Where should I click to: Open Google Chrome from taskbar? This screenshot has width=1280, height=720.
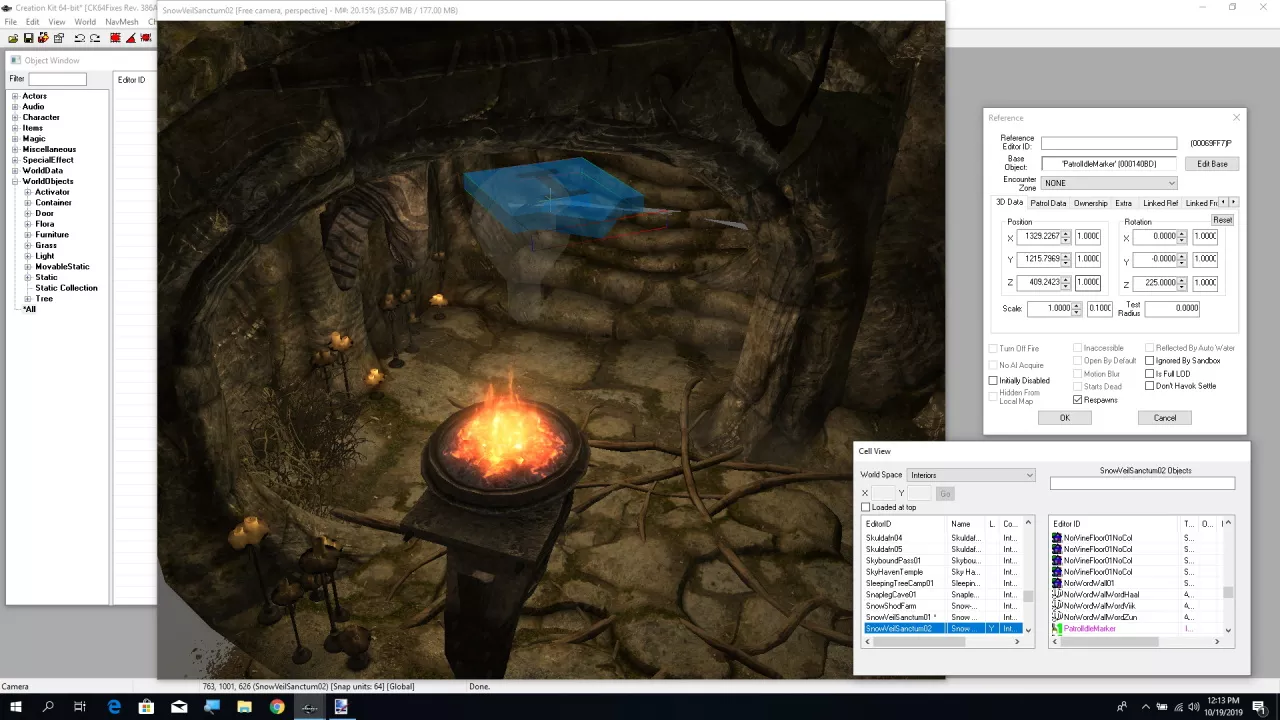(x=277, y=707)
